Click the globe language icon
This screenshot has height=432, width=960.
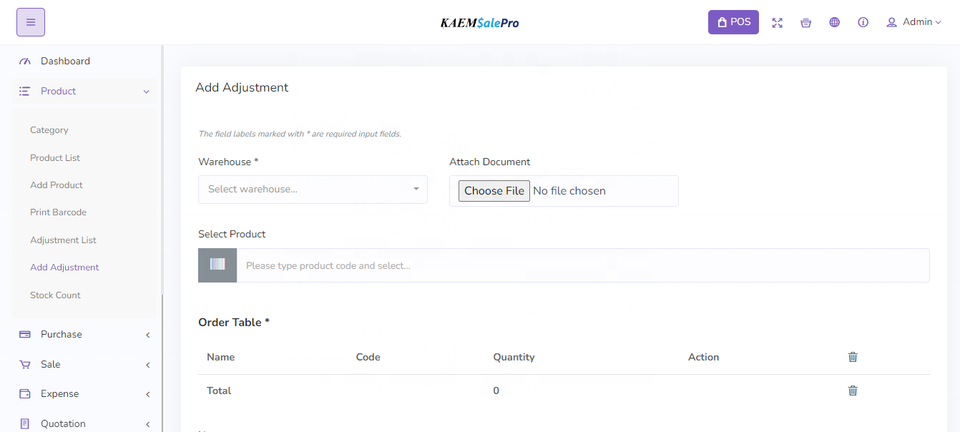tap(834, 23)
